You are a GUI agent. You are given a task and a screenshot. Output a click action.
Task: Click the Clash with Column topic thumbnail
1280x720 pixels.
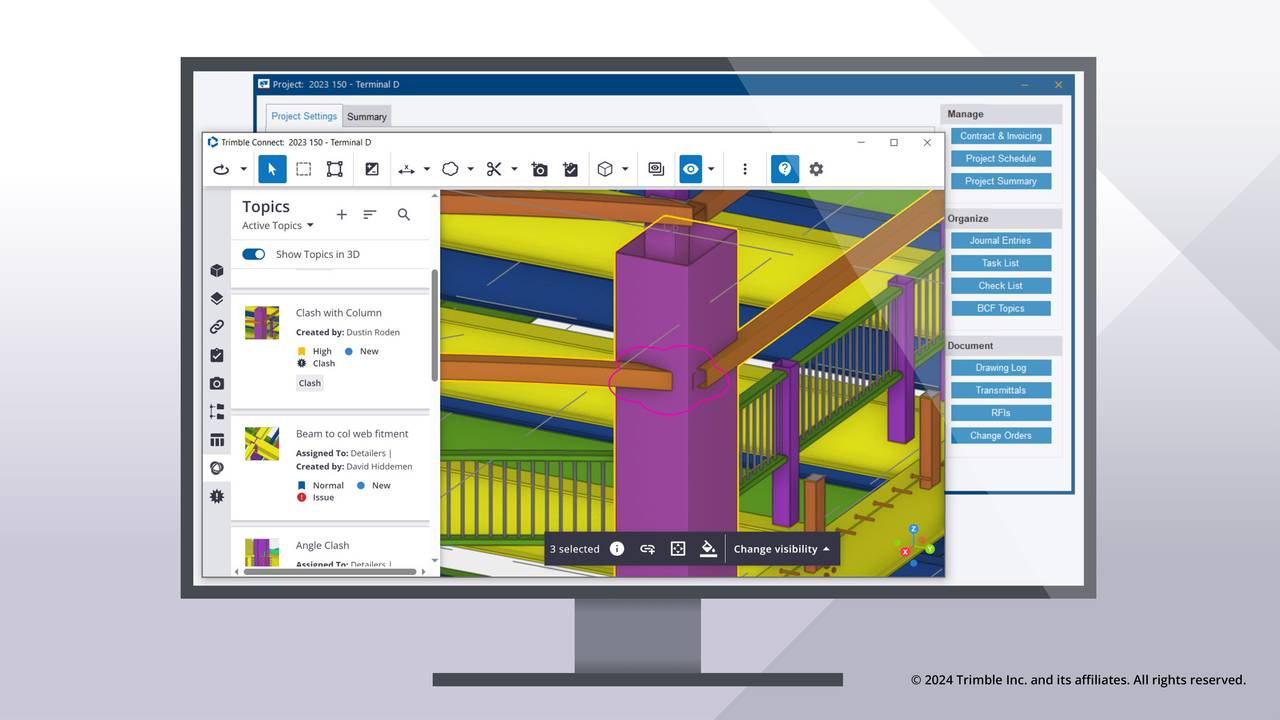pos(261,323)
